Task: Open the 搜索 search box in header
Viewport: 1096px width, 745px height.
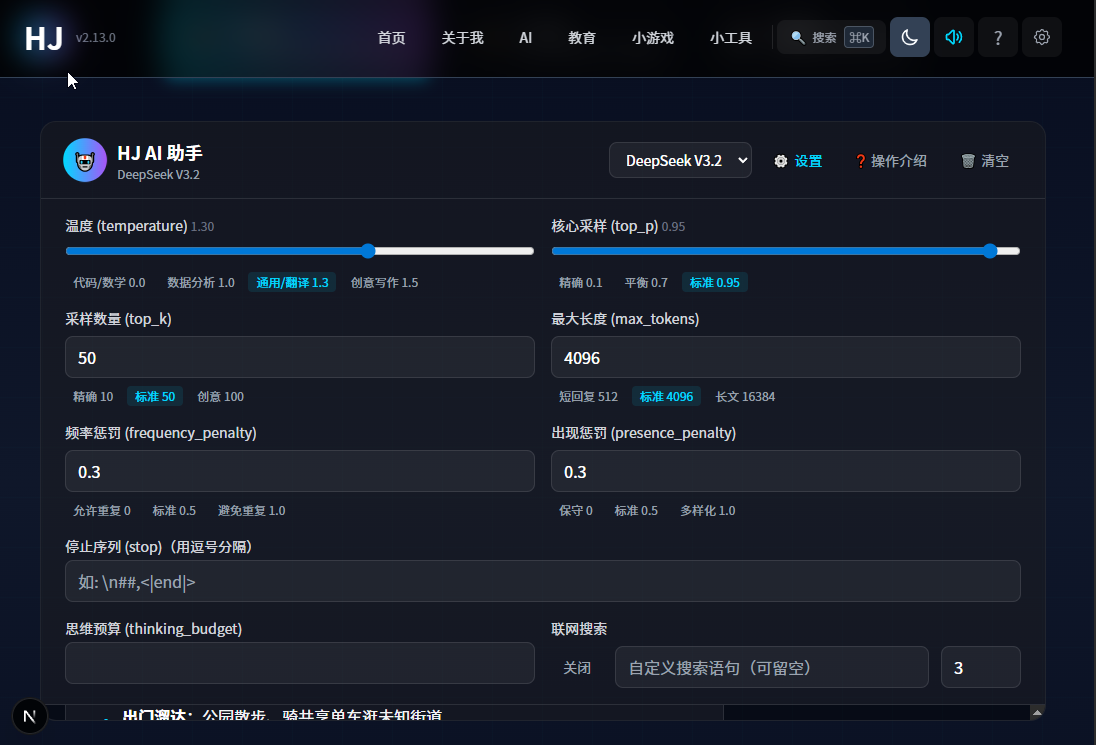Action: click(831, 37)
